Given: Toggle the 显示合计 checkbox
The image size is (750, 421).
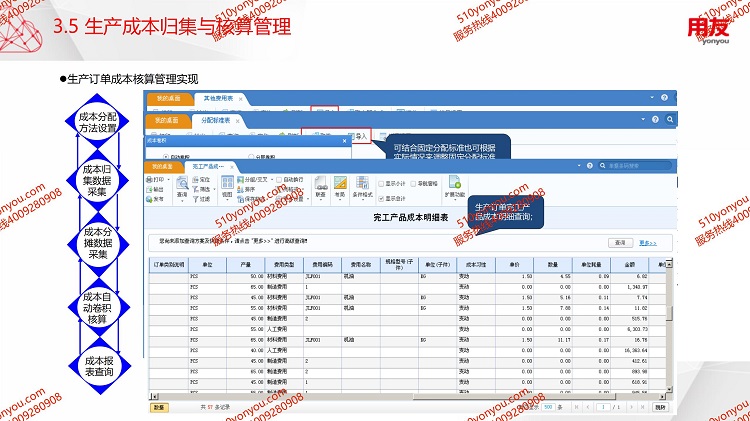Looking at the screenshot, I should [383, 197].
